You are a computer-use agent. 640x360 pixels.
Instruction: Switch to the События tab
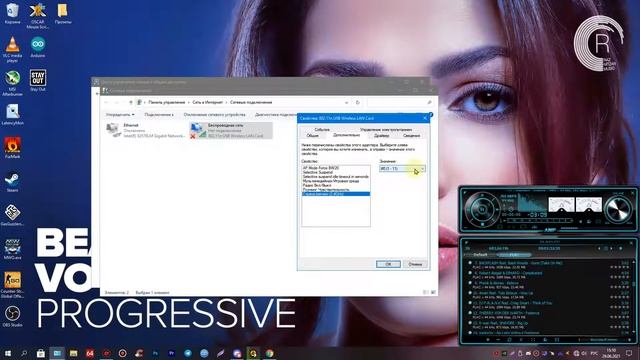tap(322, 129)
